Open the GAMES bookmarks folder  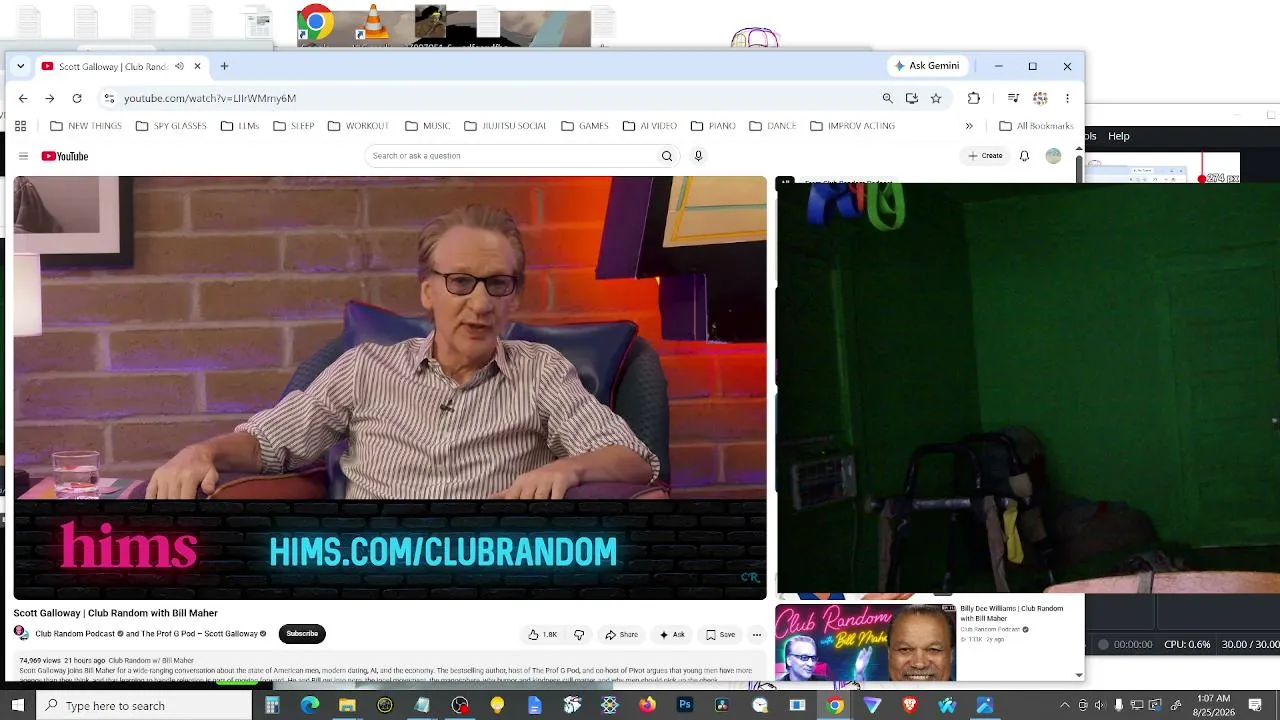pos(585,126)
